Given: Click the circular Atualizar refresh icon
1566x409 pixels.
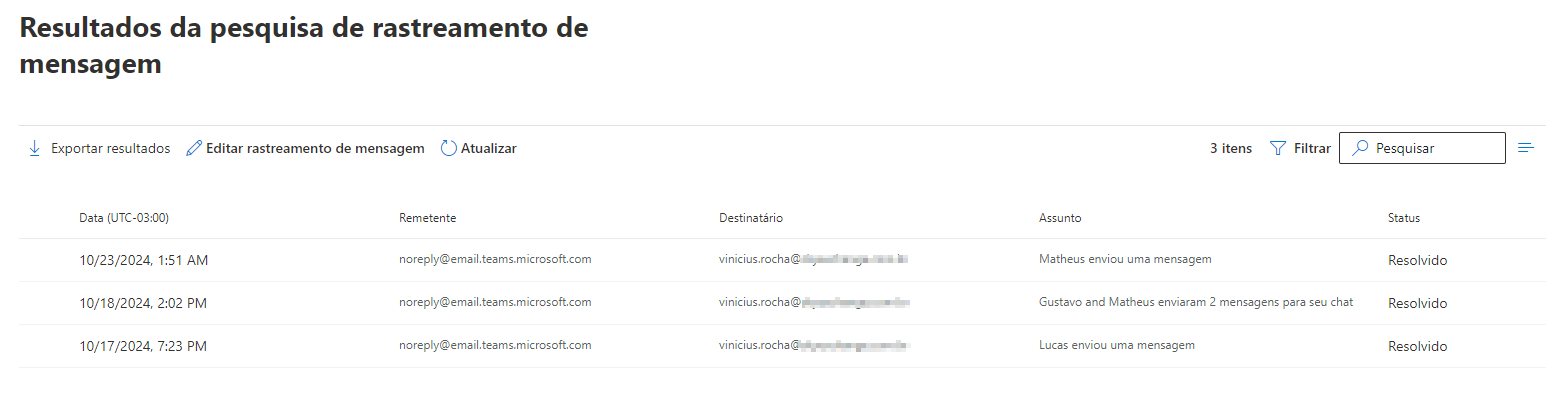Looking at the screenshot, I should pyautogui.click(x=448, y=148).
